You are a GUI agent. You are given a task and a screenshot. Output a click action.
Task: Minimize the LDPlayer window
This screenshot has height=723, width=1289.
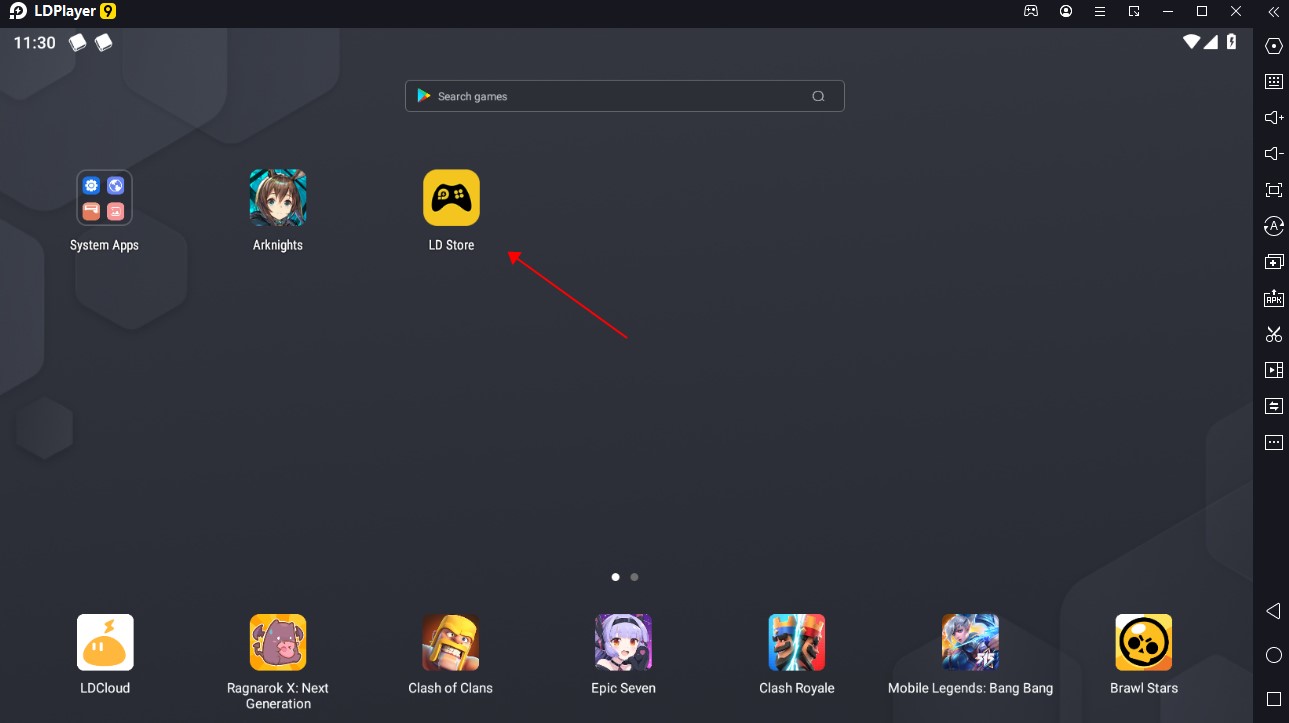(x=1168, y=11)
